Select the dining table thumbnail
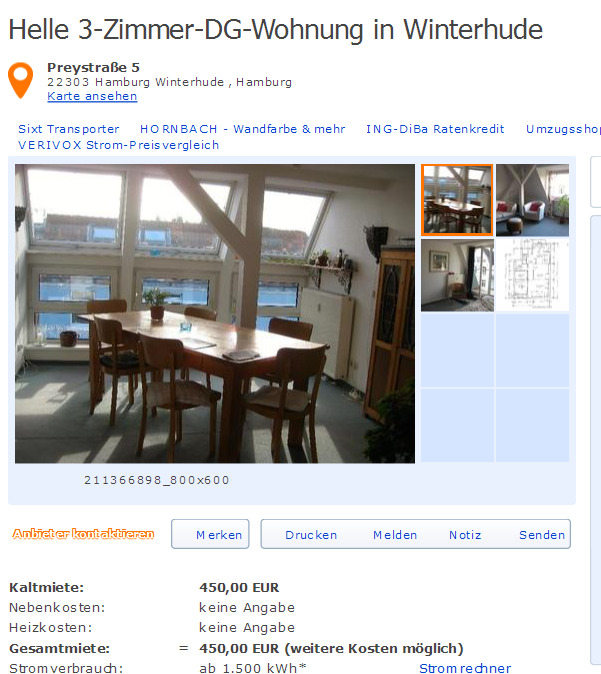 [x=457, y=200]
